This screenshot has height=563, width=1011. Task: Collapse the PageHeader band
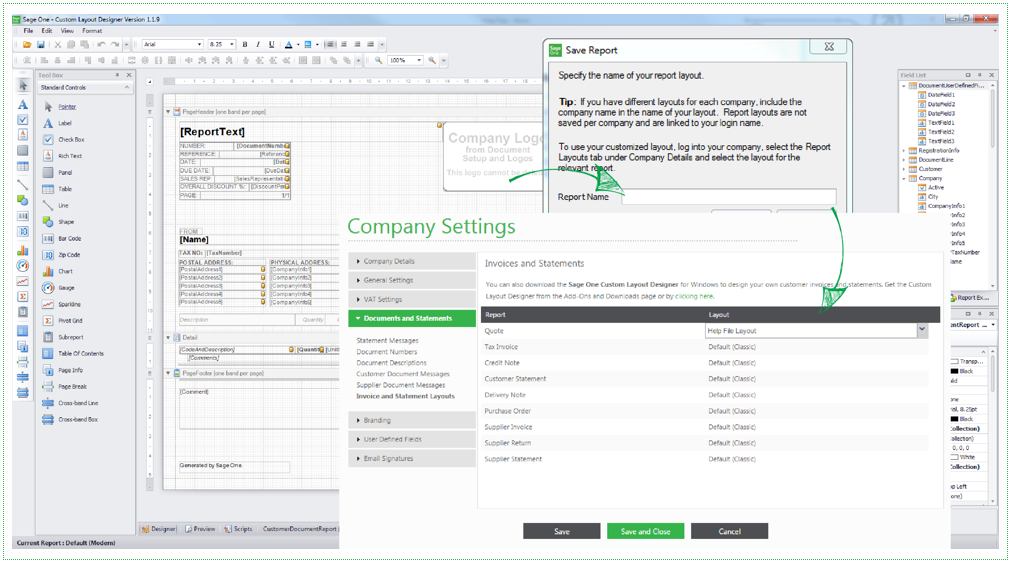coord(169,112)
